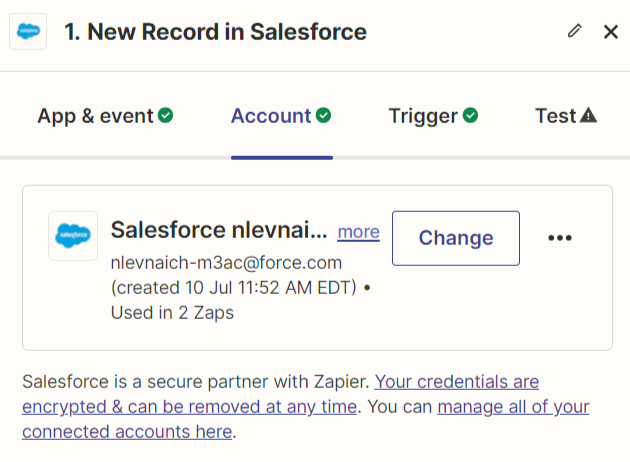Screen dimensions: 630x462
Task: Click '(created 10 Jul 11:52 AM EDT)' text
Action: click(233, 288)
